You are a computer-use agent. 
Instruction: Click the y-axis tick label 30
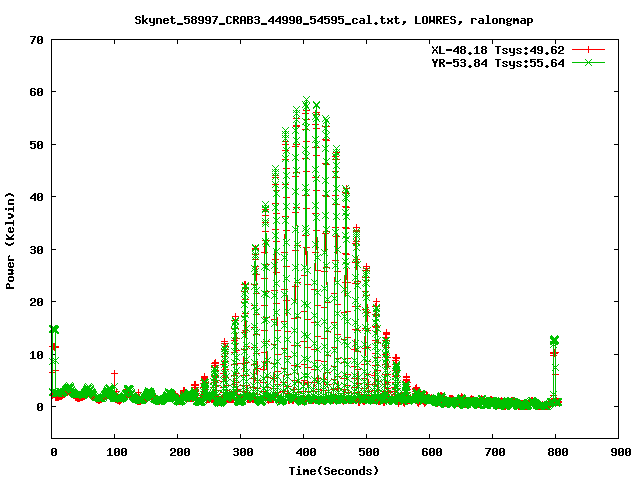coord(36,250)
